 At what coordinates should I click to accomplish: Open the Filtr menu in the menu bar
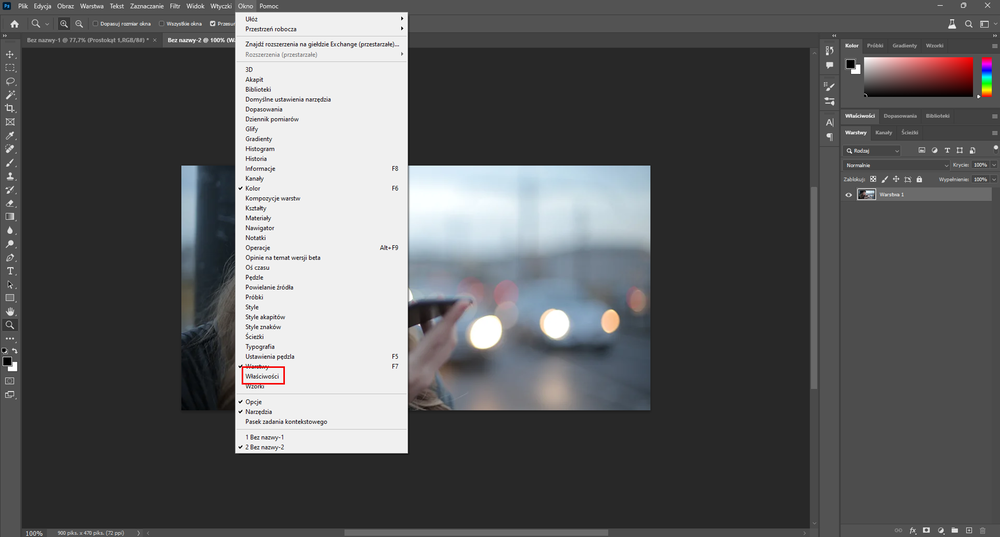[x=175, y=6]
